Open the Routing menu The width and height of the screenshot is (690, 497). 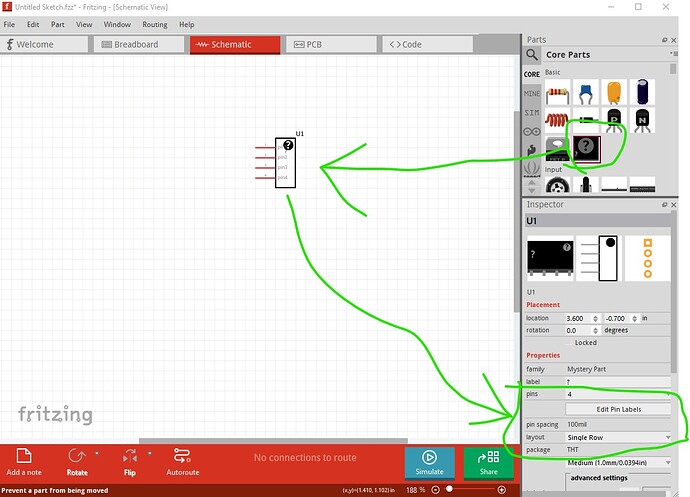pos(155,25)
